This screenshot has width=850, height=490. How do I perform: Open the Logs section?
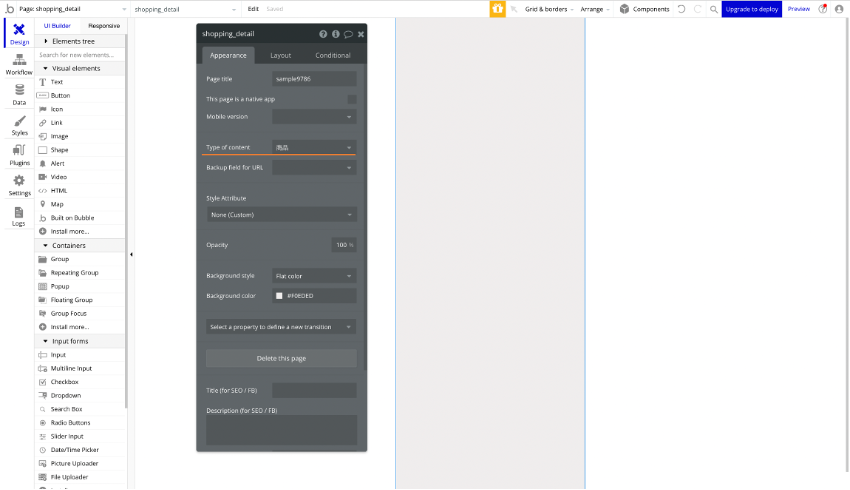[x=19, y=216]
